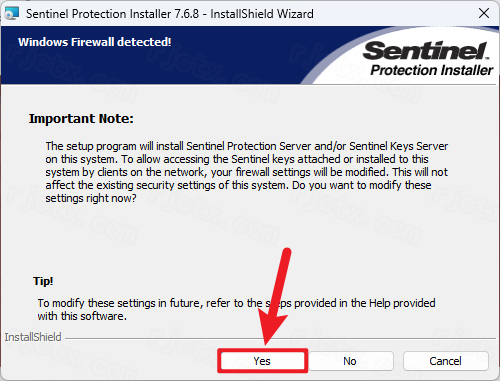Click the separator line beside InstallShield
500x381 pixels.
[281, 339]
